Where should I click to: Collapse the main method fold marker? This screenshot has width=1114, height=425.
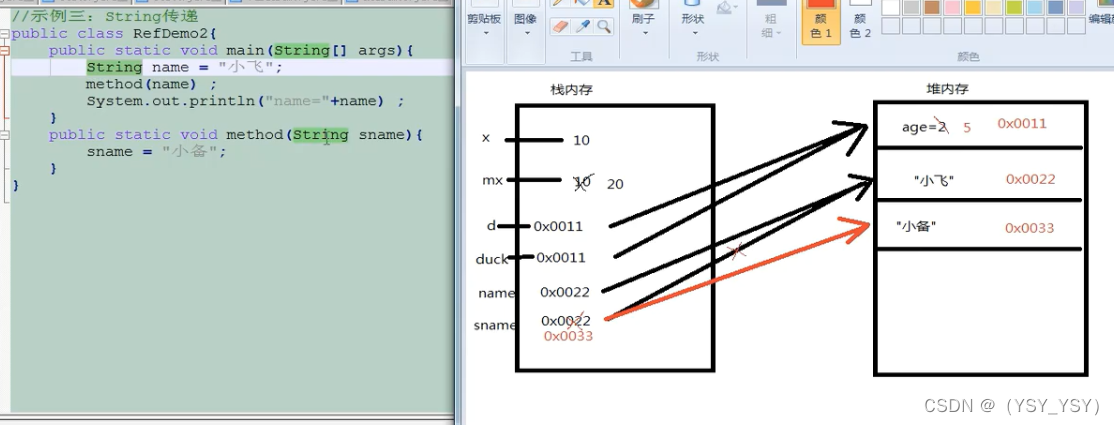pyautogui.click(x=5, y=50)
